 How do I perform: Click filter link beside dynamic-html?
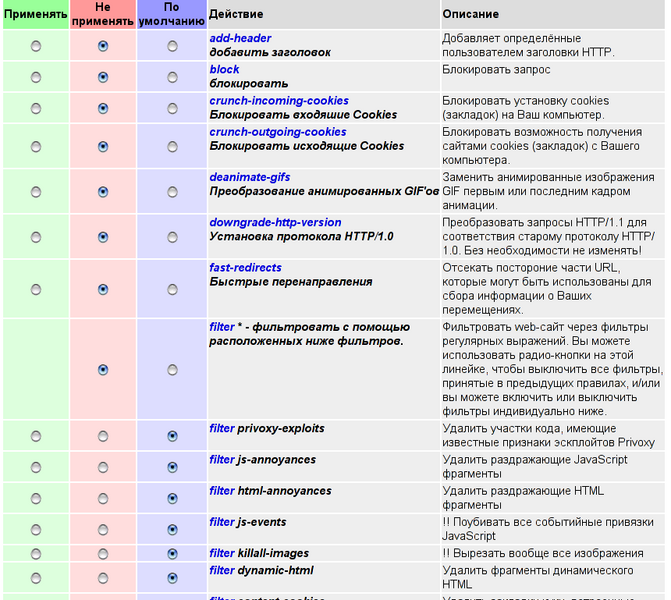tap(222, 570)
